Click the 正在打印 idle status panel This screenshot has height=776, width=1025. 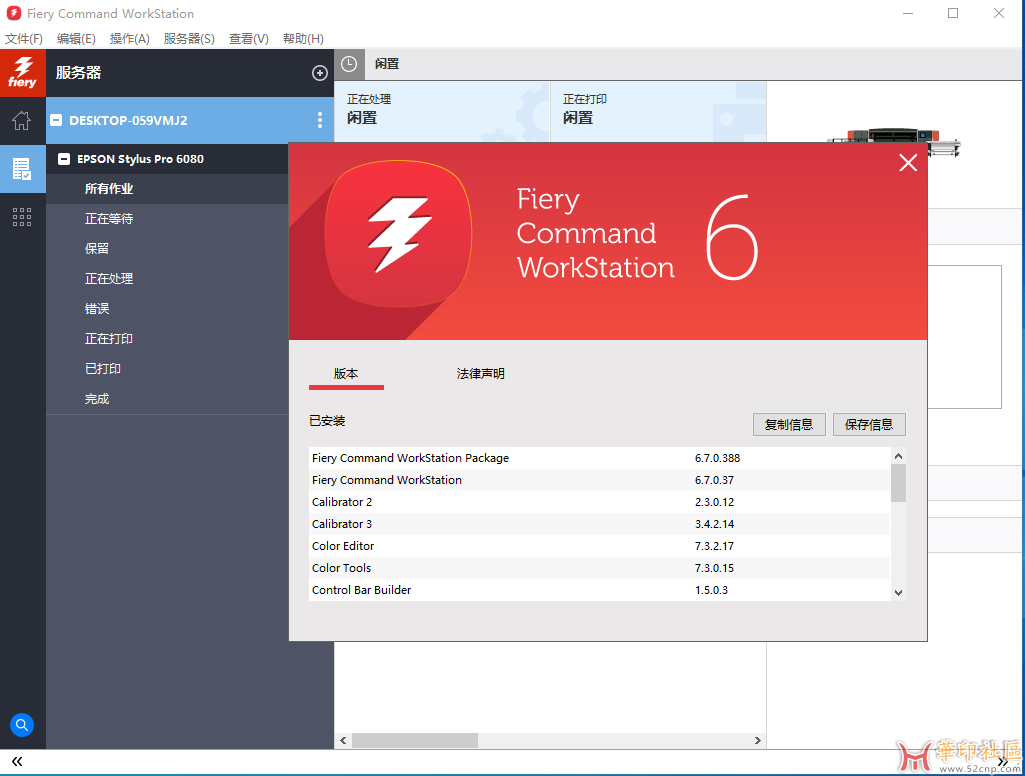658,111
